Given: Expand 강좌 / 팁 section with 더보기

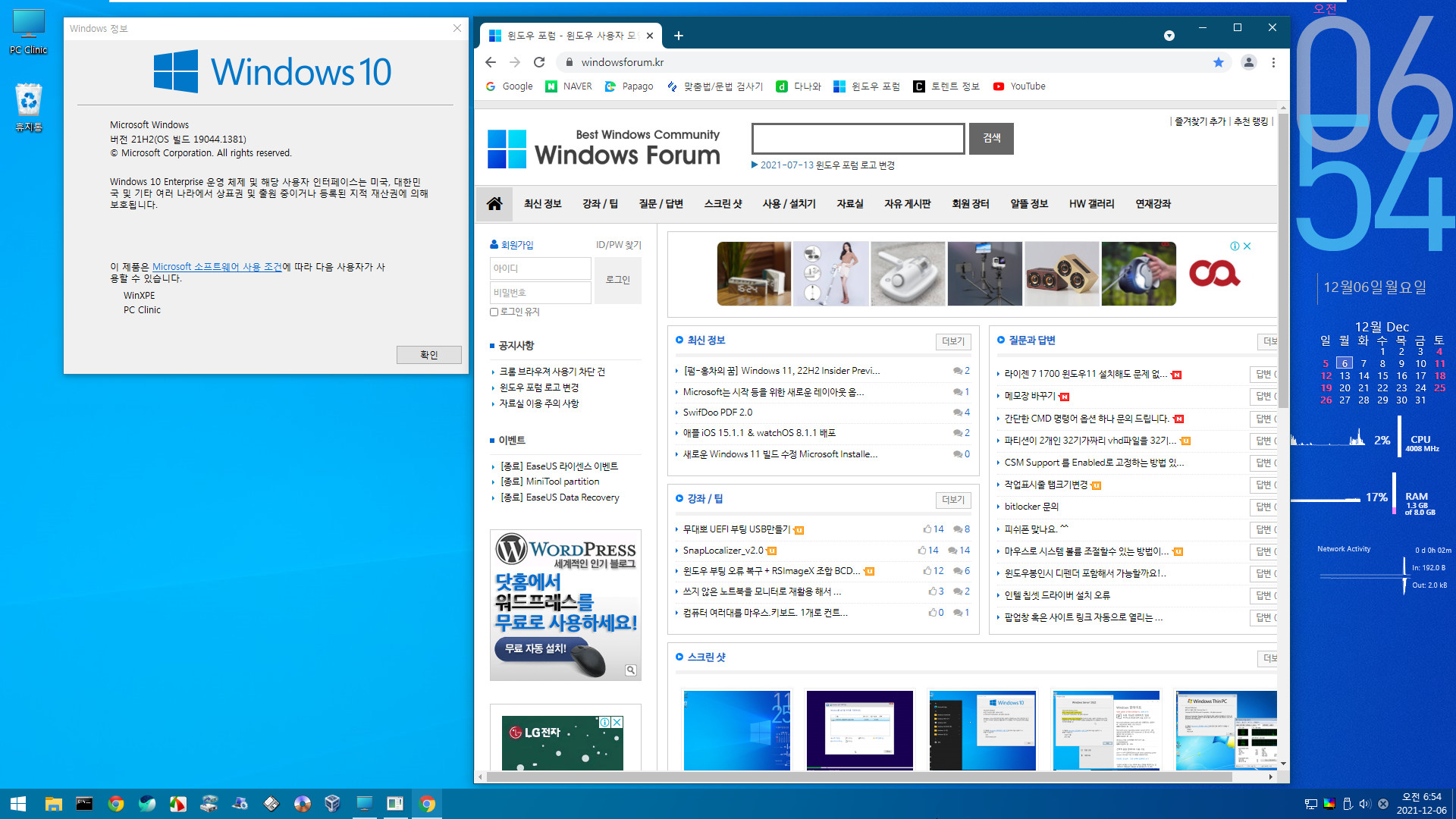Looking at the screenshot, I should pyautogui.click(x=953, y=500).
